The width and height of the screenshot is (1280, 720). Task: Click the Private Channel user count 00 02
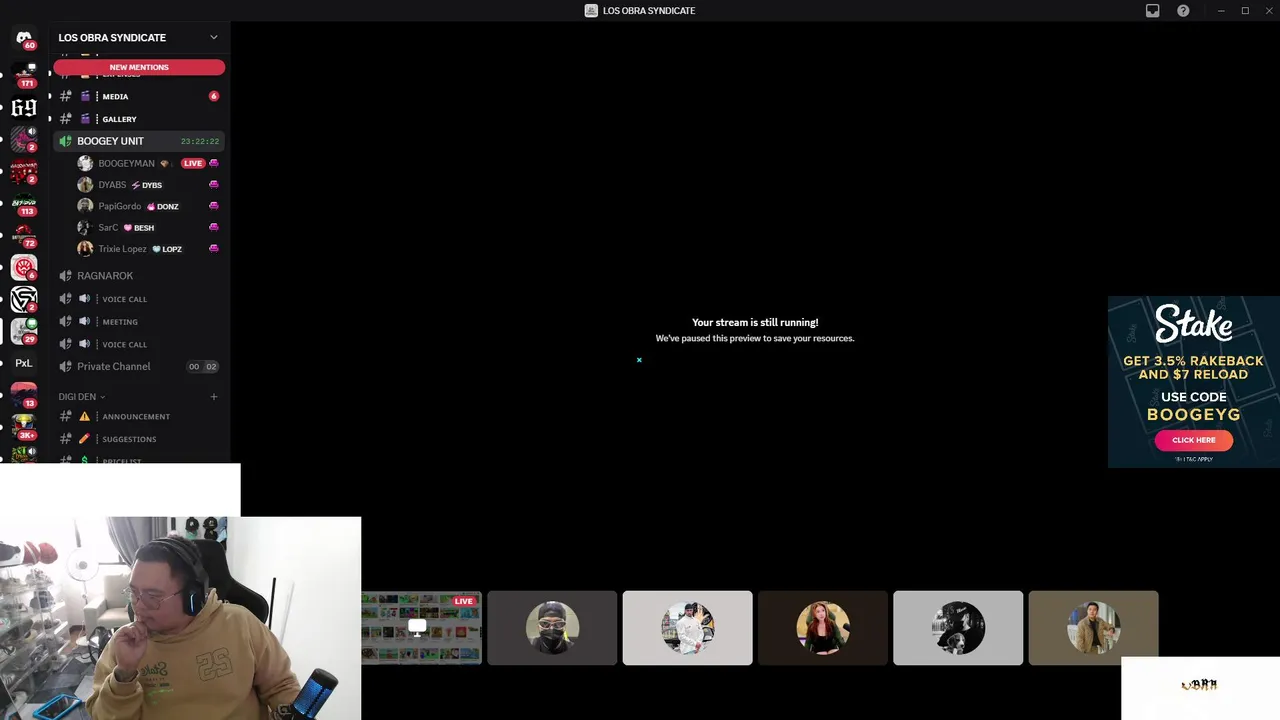point(203,367)
